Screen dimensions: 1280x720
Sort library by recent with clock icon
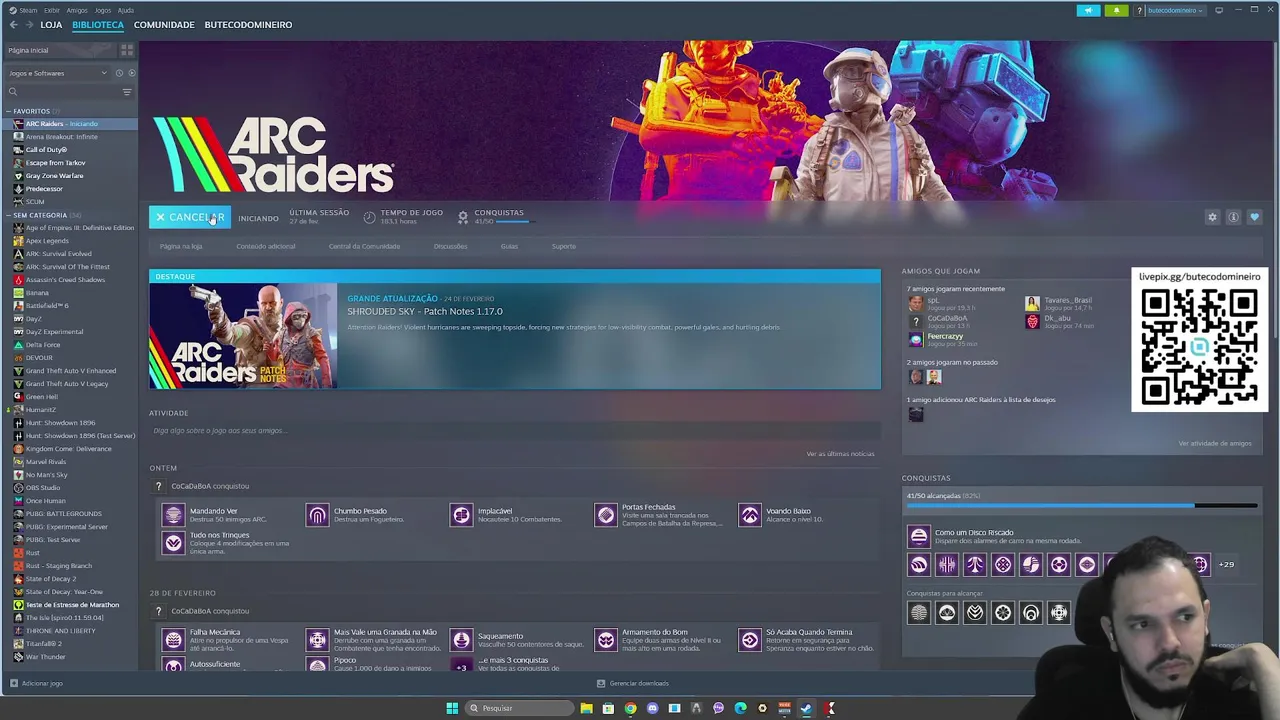point(119,73)
